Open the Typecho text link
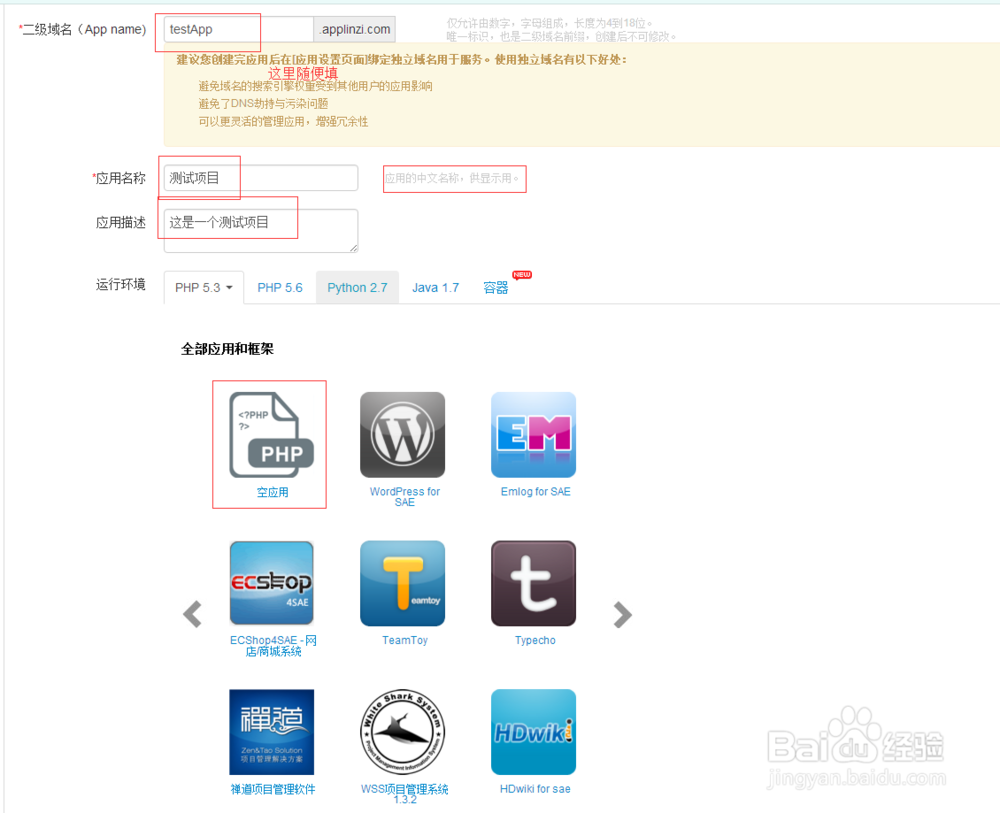This screenshot has height=813, width=1000. (535, 640)
